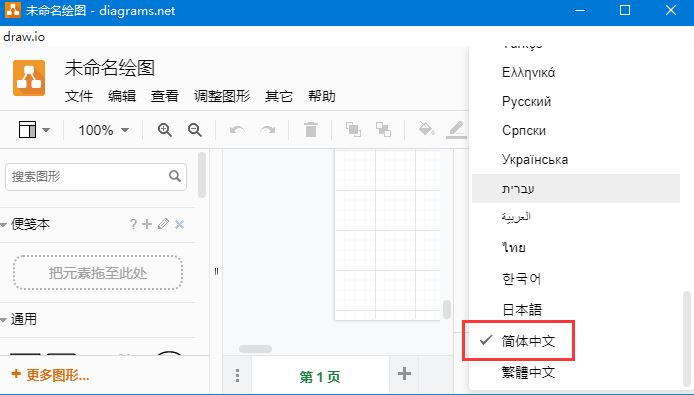Click the line color pencil icon
Image resolution: width=694 pixels, height=395 pixels.
point(456,130)
